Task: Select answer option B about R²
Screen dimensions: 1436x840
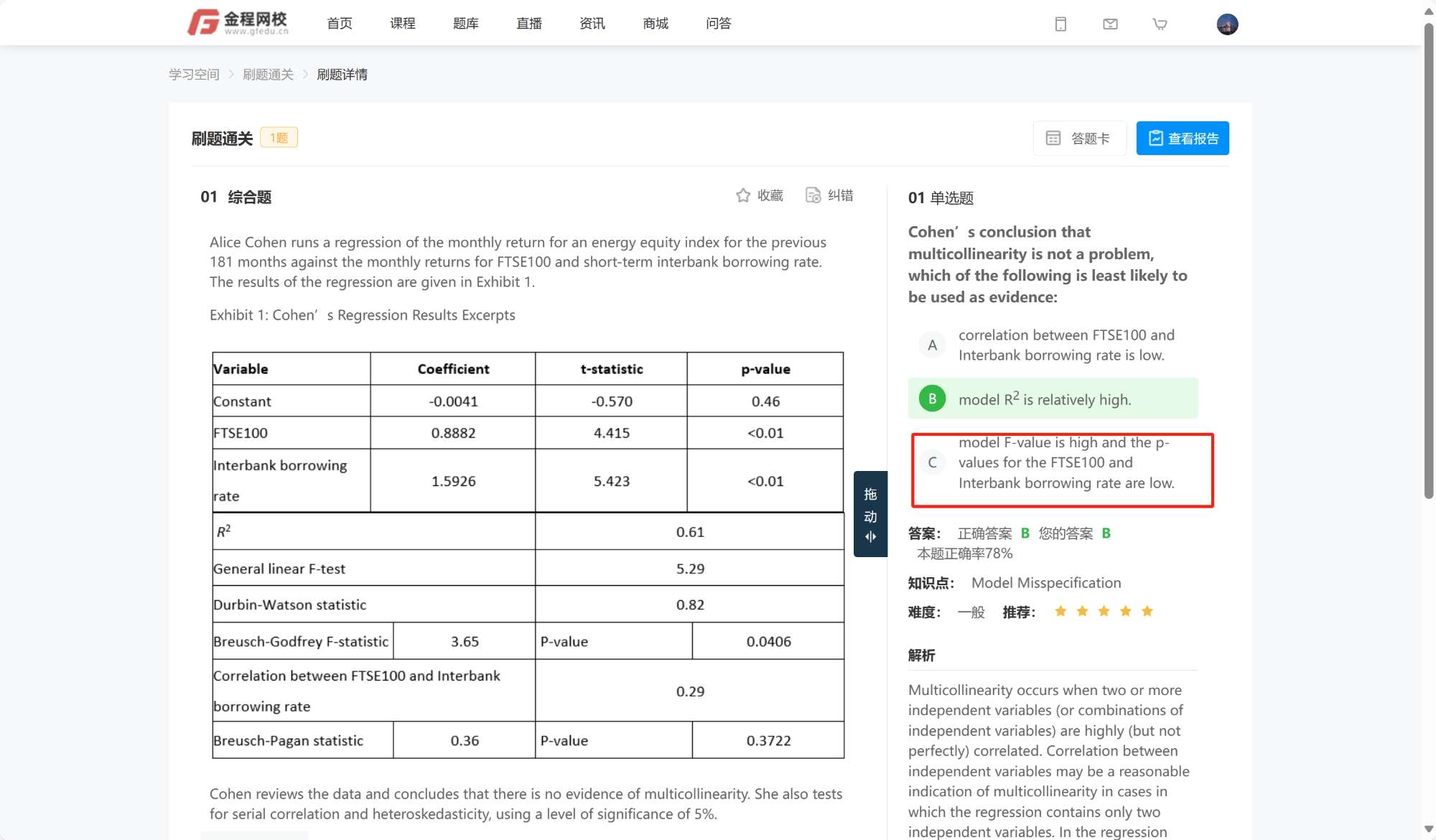Action: pyautogui.click(x=932, y=398)
